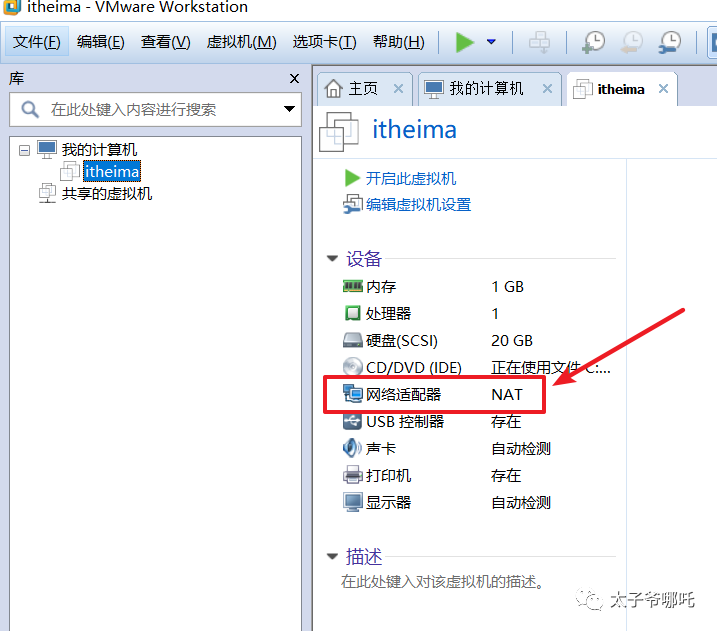Open the 文件(F) menu
The width and height of the screenshot is (717, 631).
coord(37,42)
